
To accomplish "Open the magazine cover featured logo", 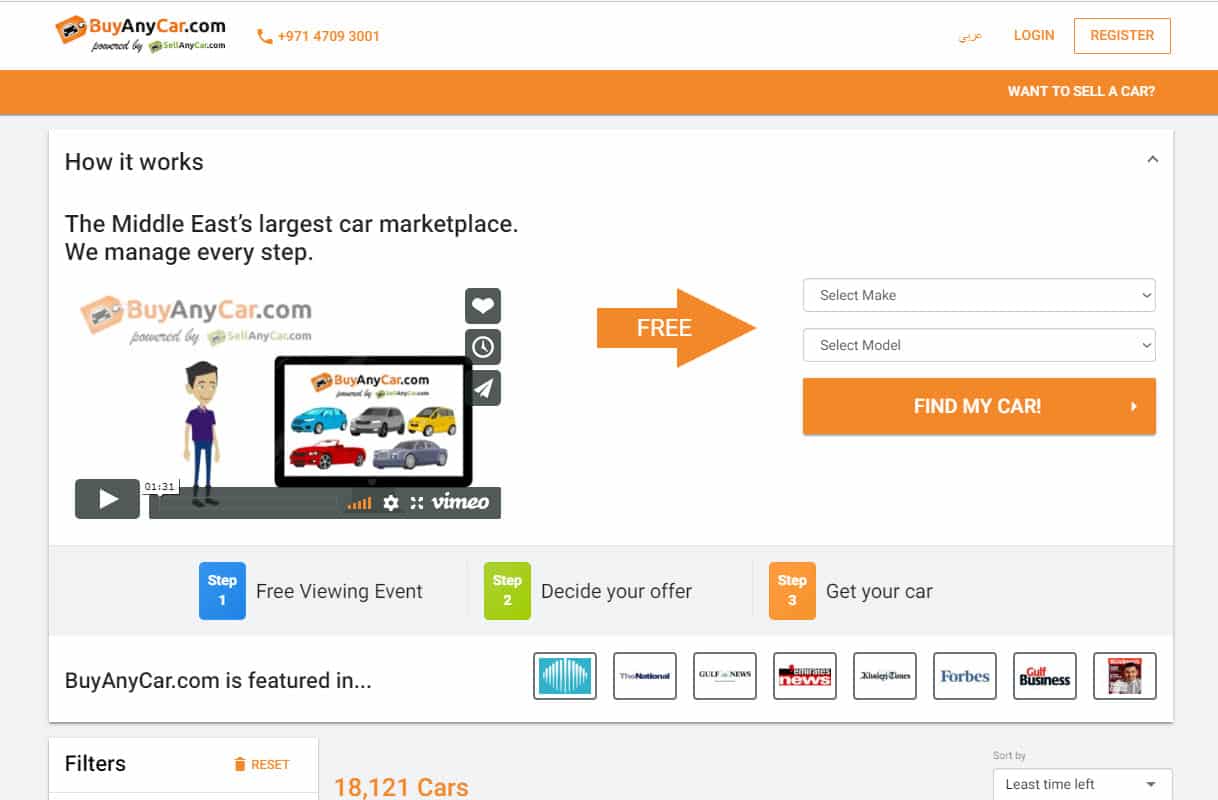I will [x=1125, y=676].
